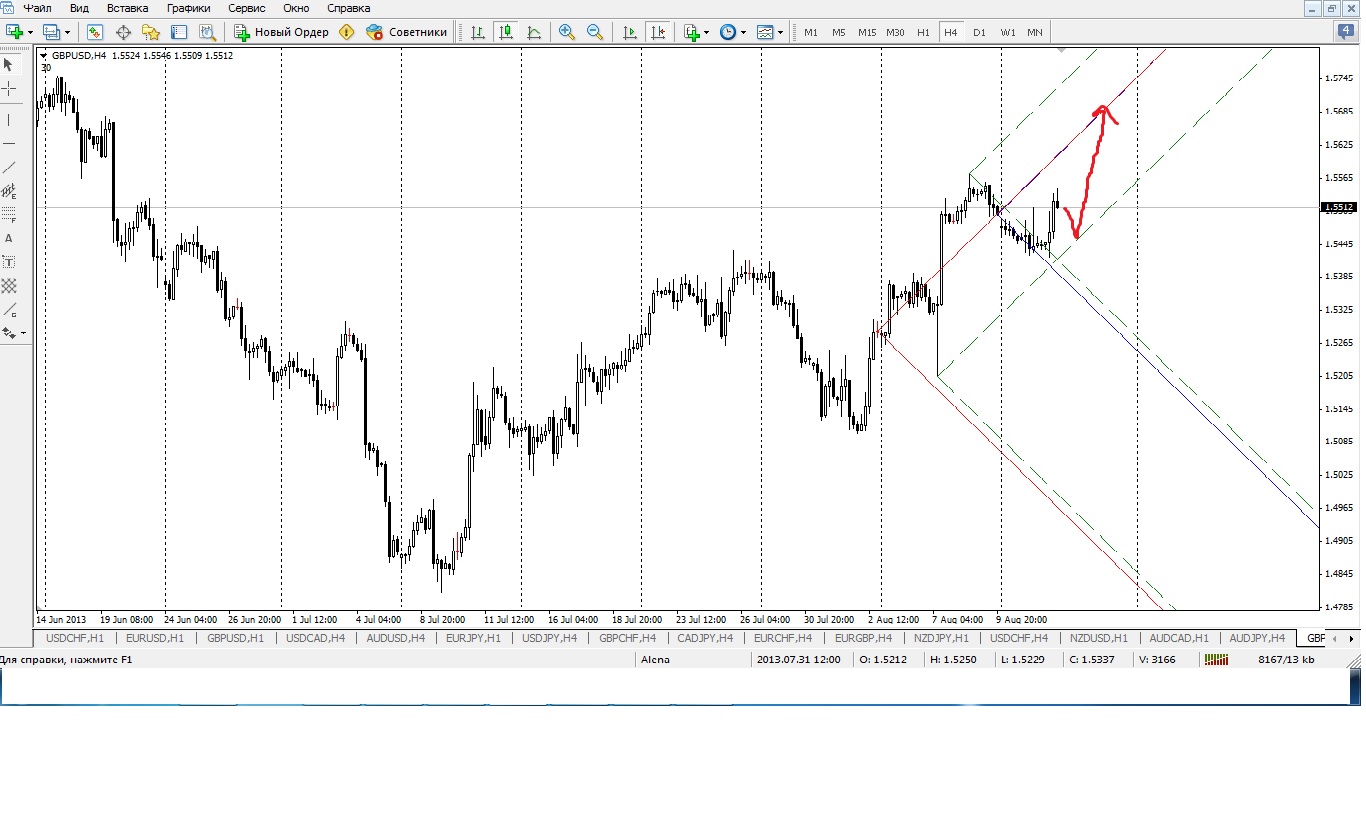Switch chart to bar chart mode
Screen dimensions: 1366x821
click(478, 32)
